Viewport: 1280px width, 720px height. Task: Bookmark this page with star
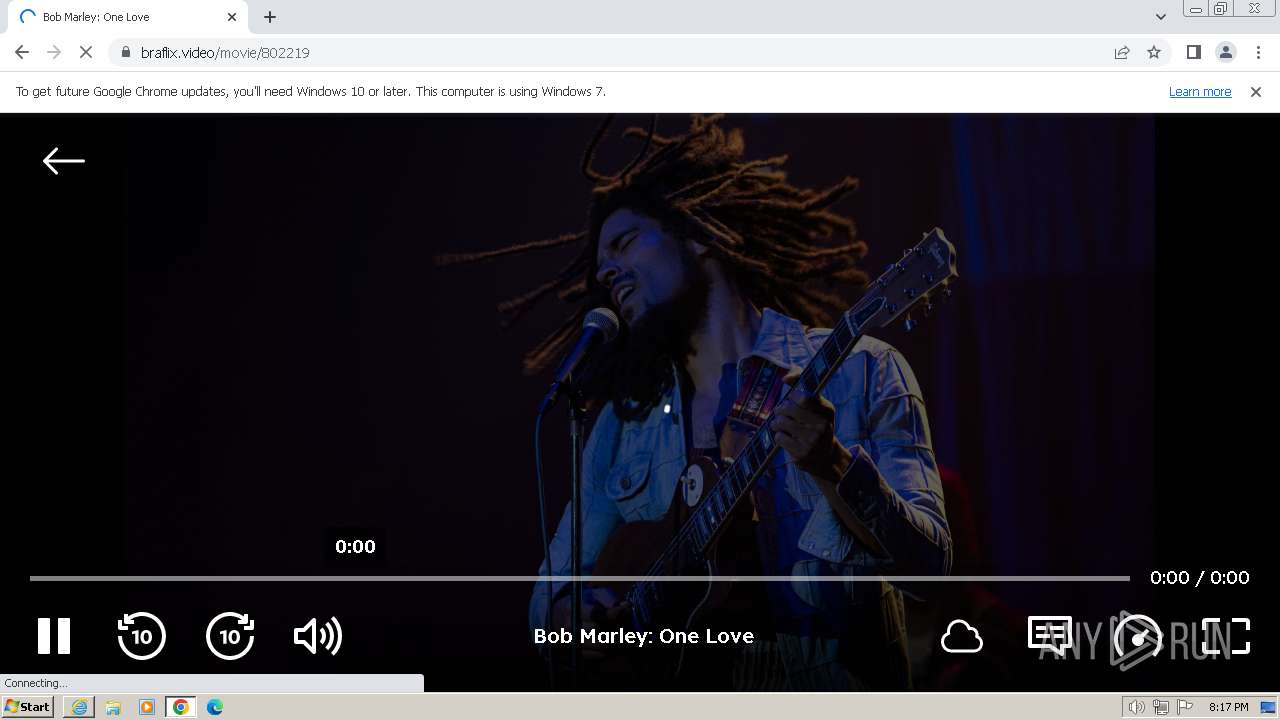pos(1154,52)
